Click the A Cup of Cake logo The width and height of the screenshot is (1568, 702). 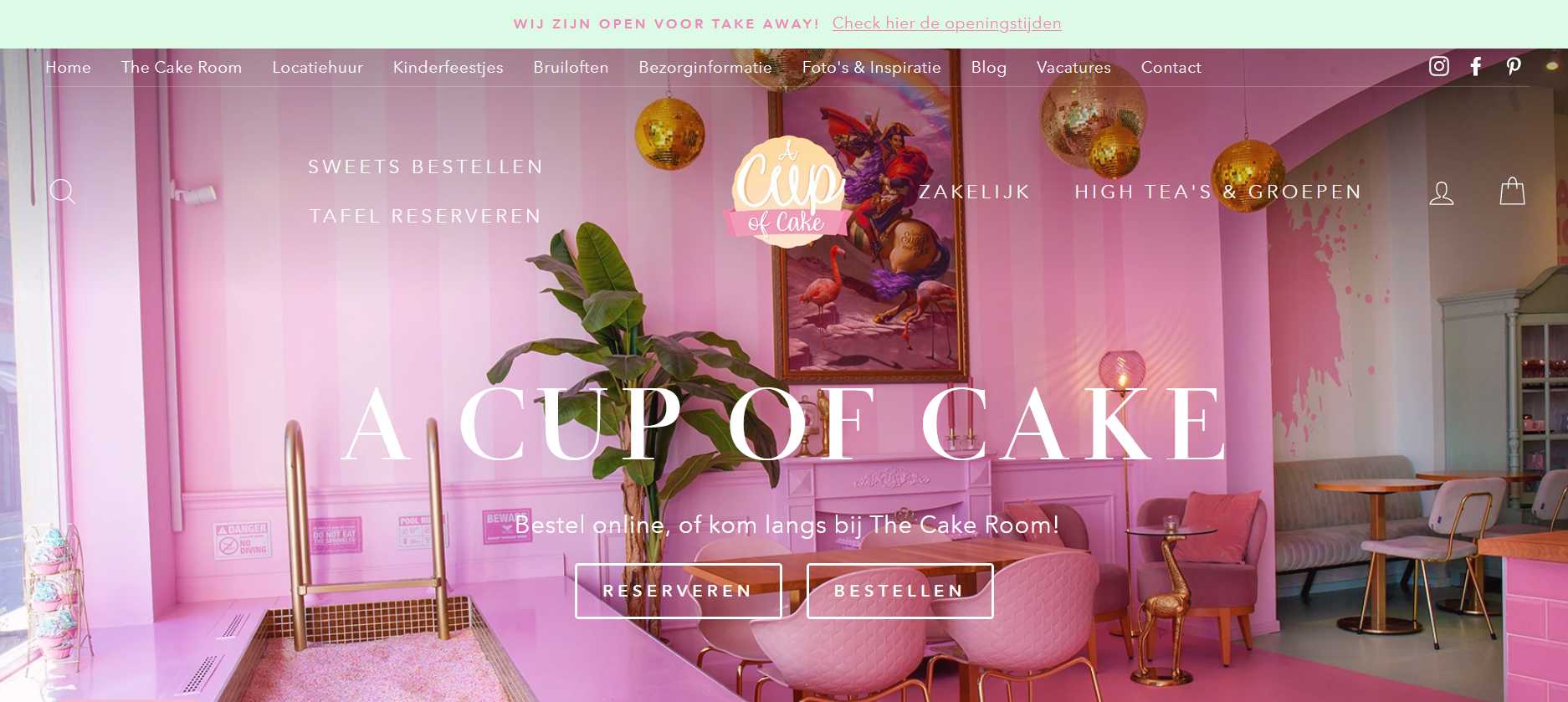[785, 192]
